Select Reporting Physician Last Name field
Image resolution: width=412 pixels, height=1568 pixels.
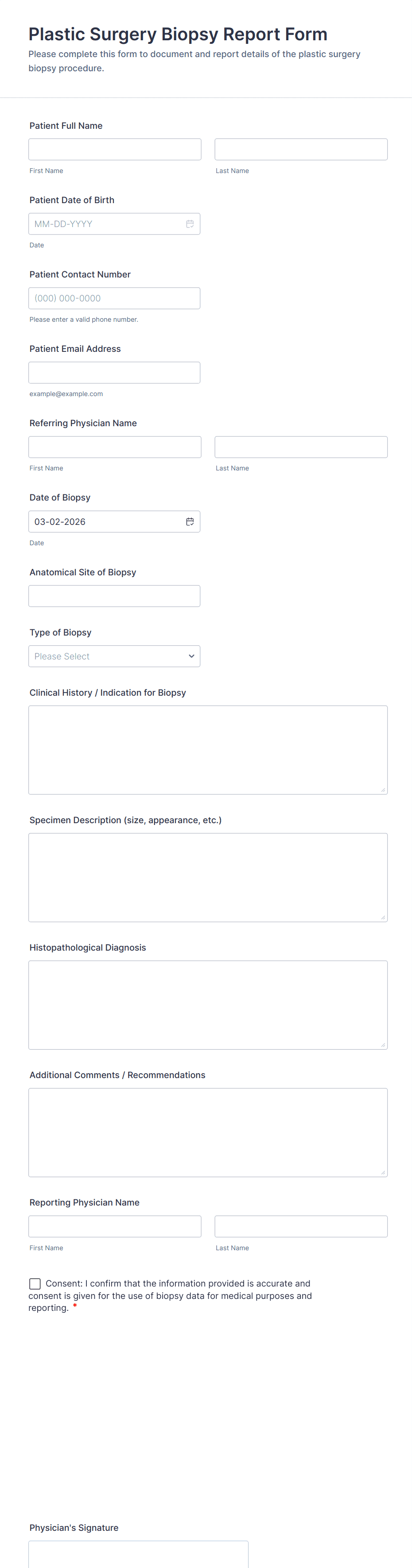[x=300, y=1226]
